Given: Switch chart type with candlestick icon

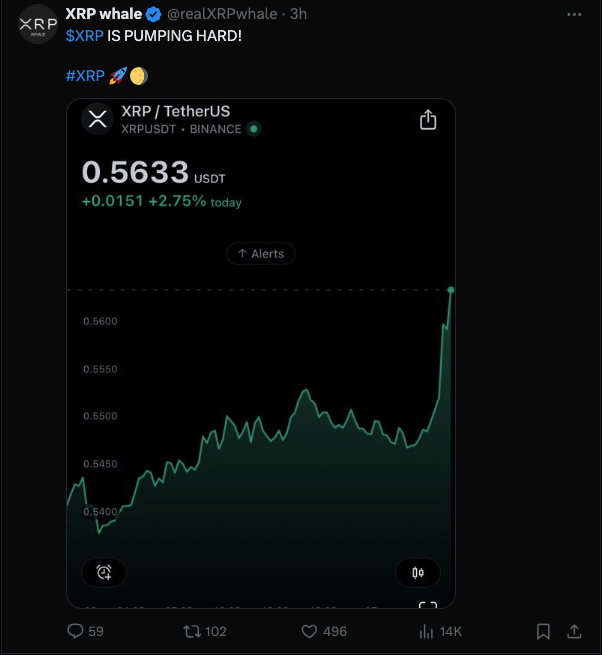Looking at the screenshot, I should [418, 572].
